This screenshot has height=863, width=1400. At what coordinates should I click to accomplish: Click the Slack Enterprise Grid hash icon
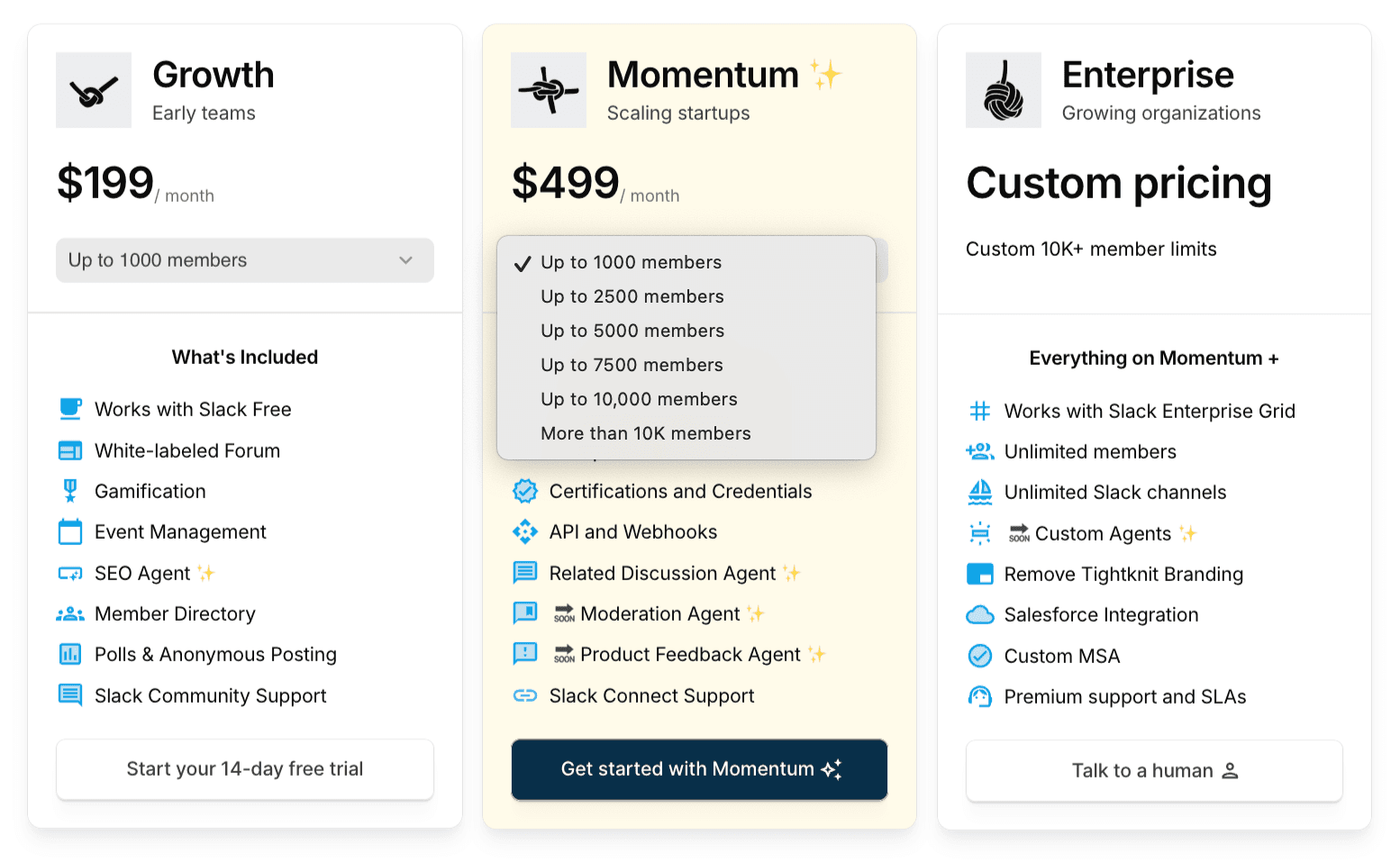point(979,411)
